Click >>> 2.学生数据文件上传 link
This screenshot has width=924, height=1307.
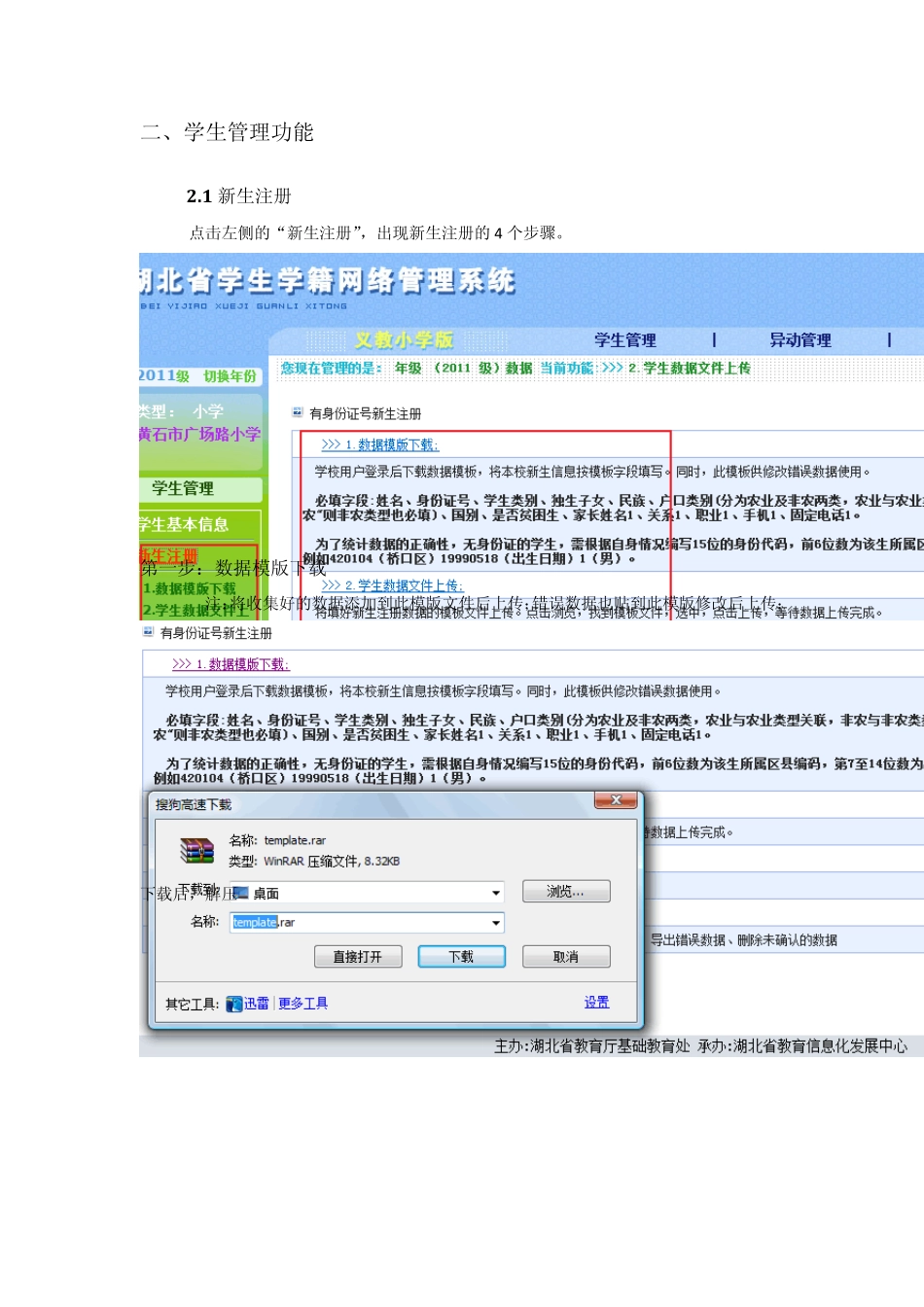coord(392,585)
